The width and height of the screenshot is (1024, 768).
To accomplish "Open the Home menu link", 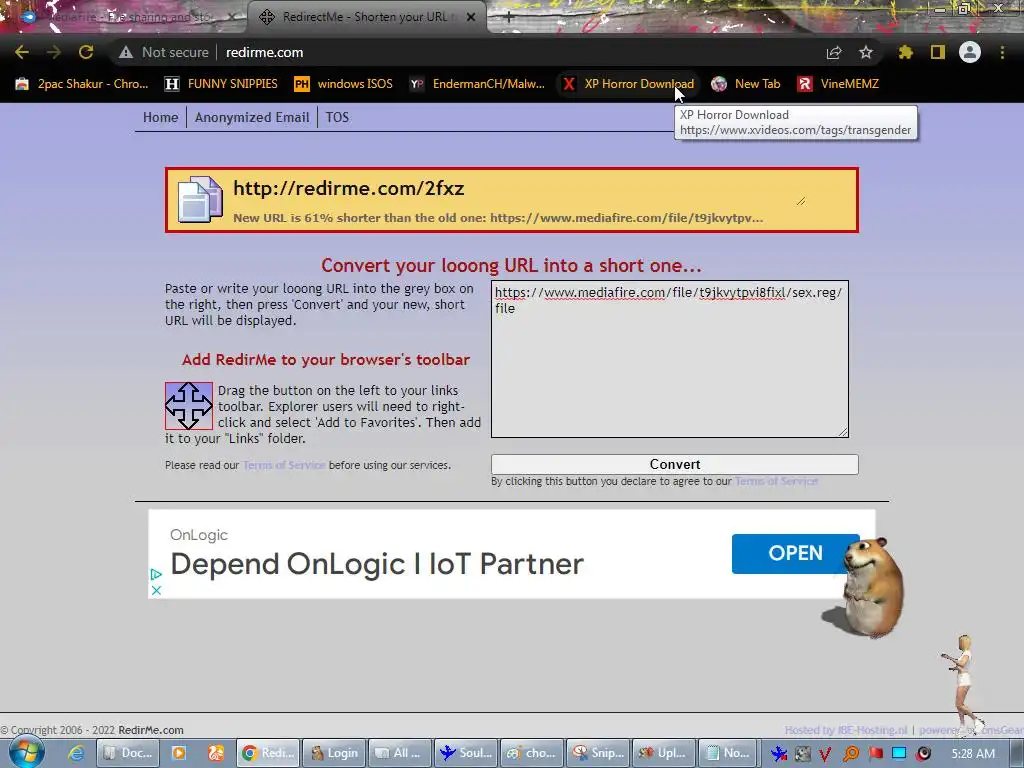I will click(161, 118).
